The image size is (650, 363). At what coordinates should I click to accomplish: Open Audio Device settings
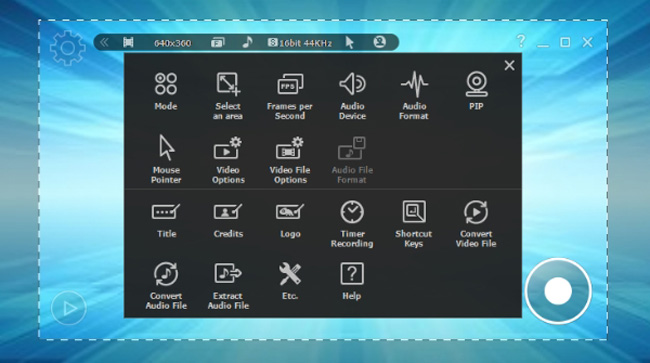point(352,96)
